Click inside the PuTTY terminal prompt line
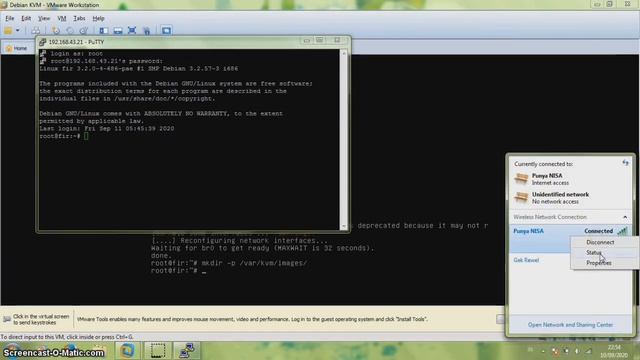 coord(189,136)
